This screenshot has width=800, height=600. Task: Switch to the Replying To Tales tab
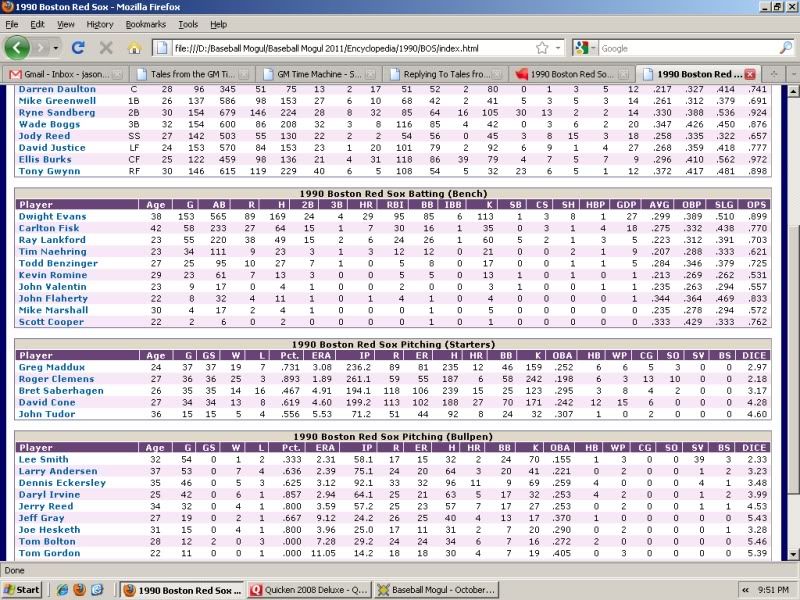click(445, 74)
